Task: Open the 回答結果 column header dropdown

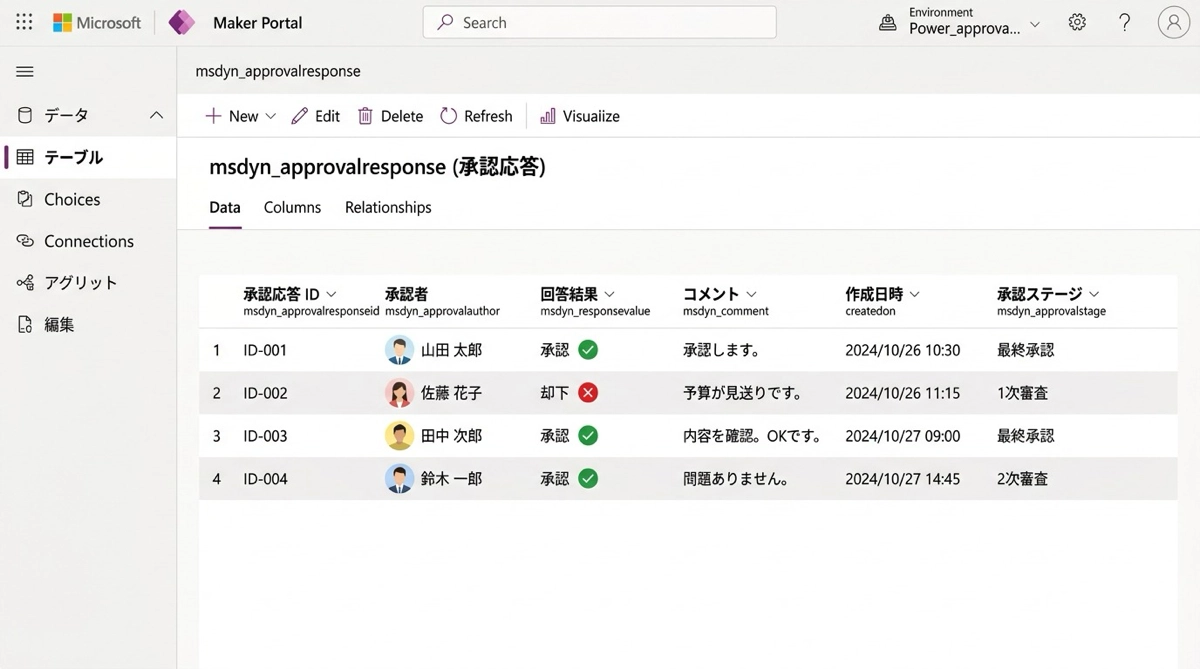Action: coord(609,294)
